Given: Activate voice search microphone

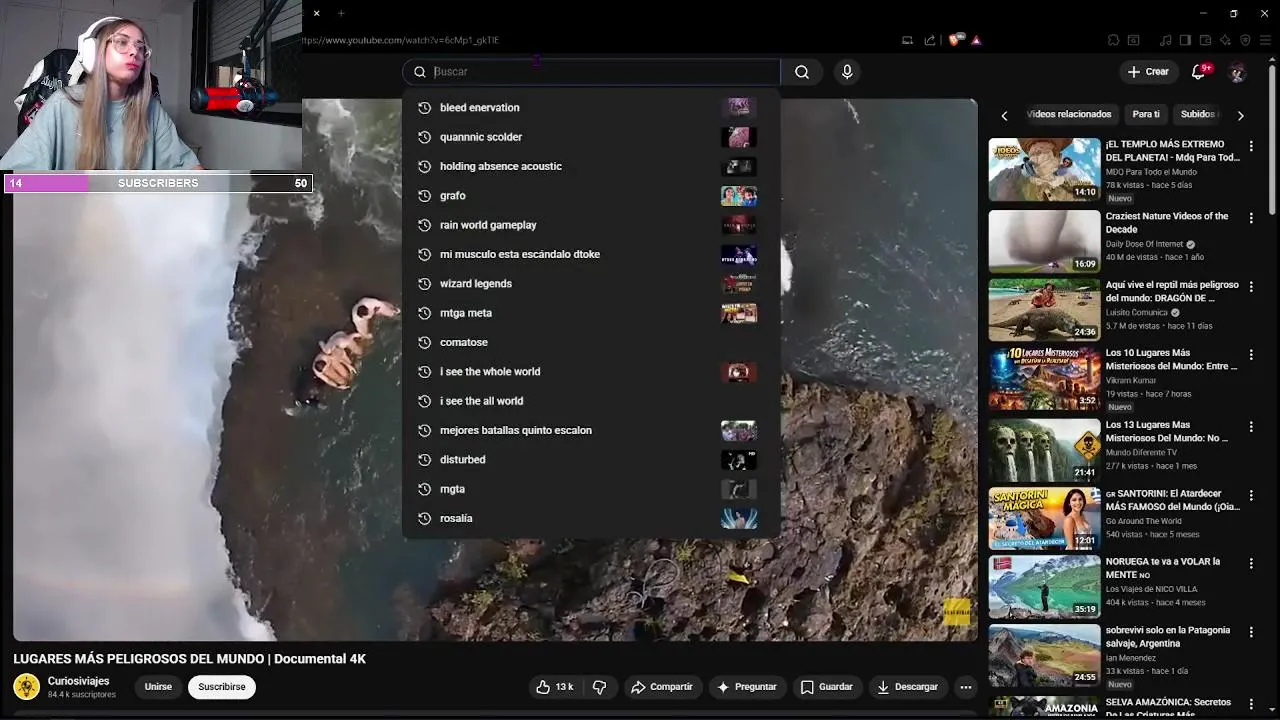Looking at the screenshot, I should coord(847,72).
